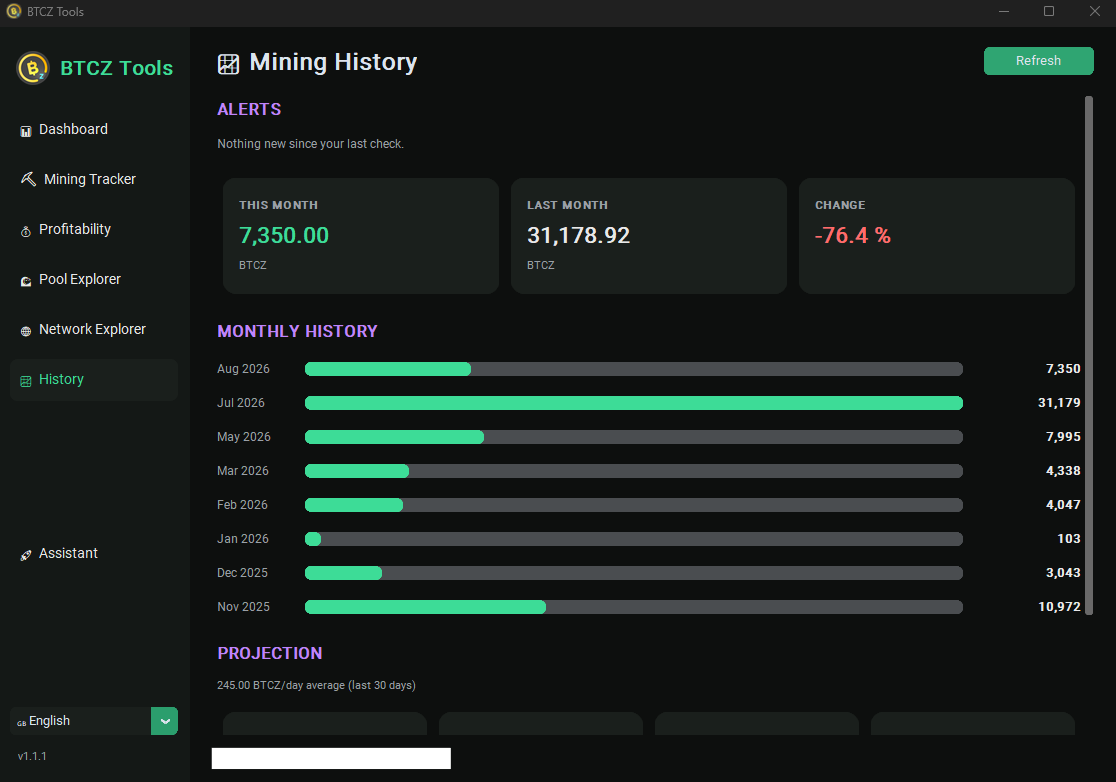Screen dimensions: 1116x782
Task: Click the BTCZ coin logo icon
Action: (x=33, y=68)
